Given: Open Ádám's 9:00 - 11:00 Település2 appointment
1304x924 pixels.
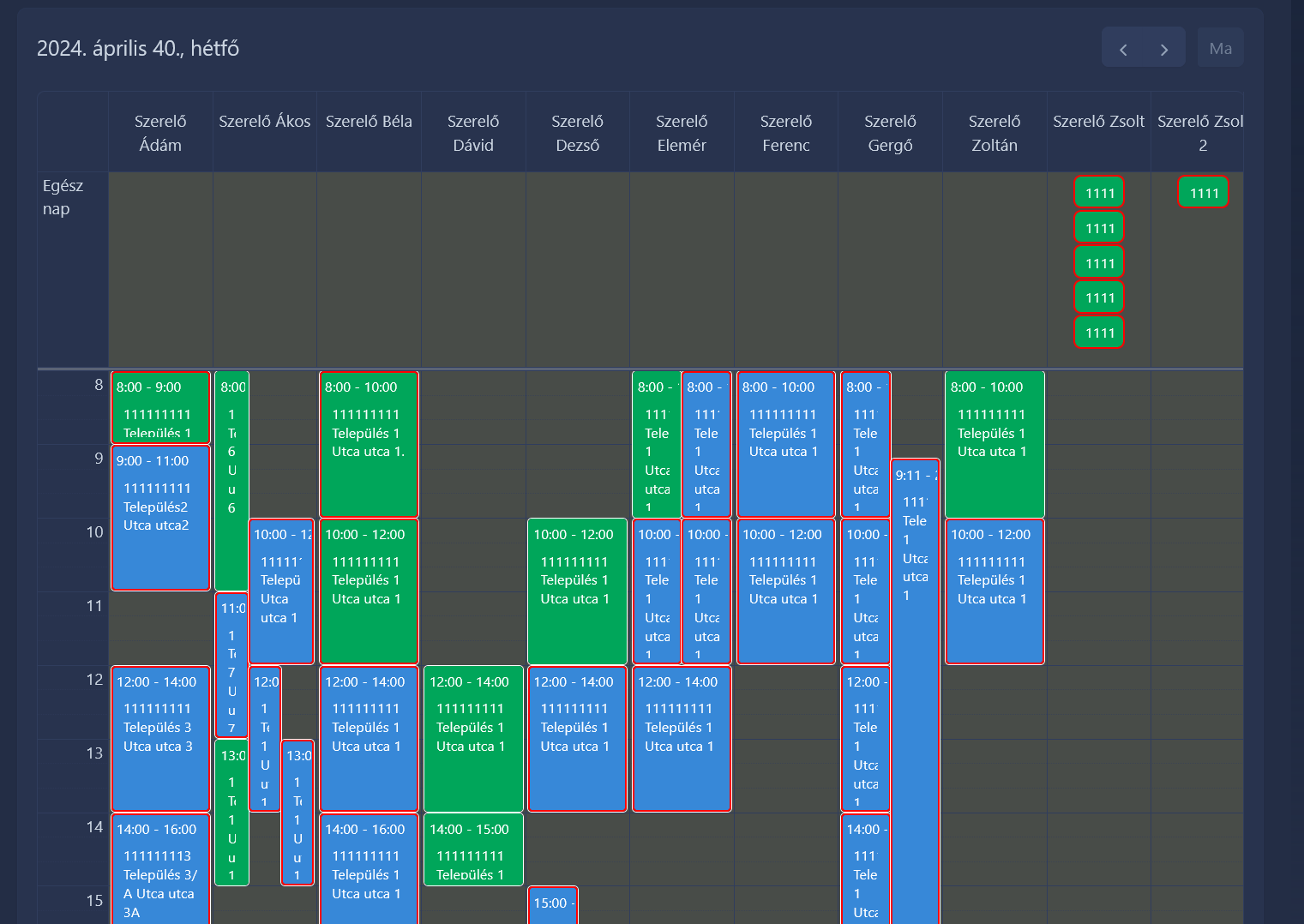Looking at the screenshot, I should (x=160, y=518).
